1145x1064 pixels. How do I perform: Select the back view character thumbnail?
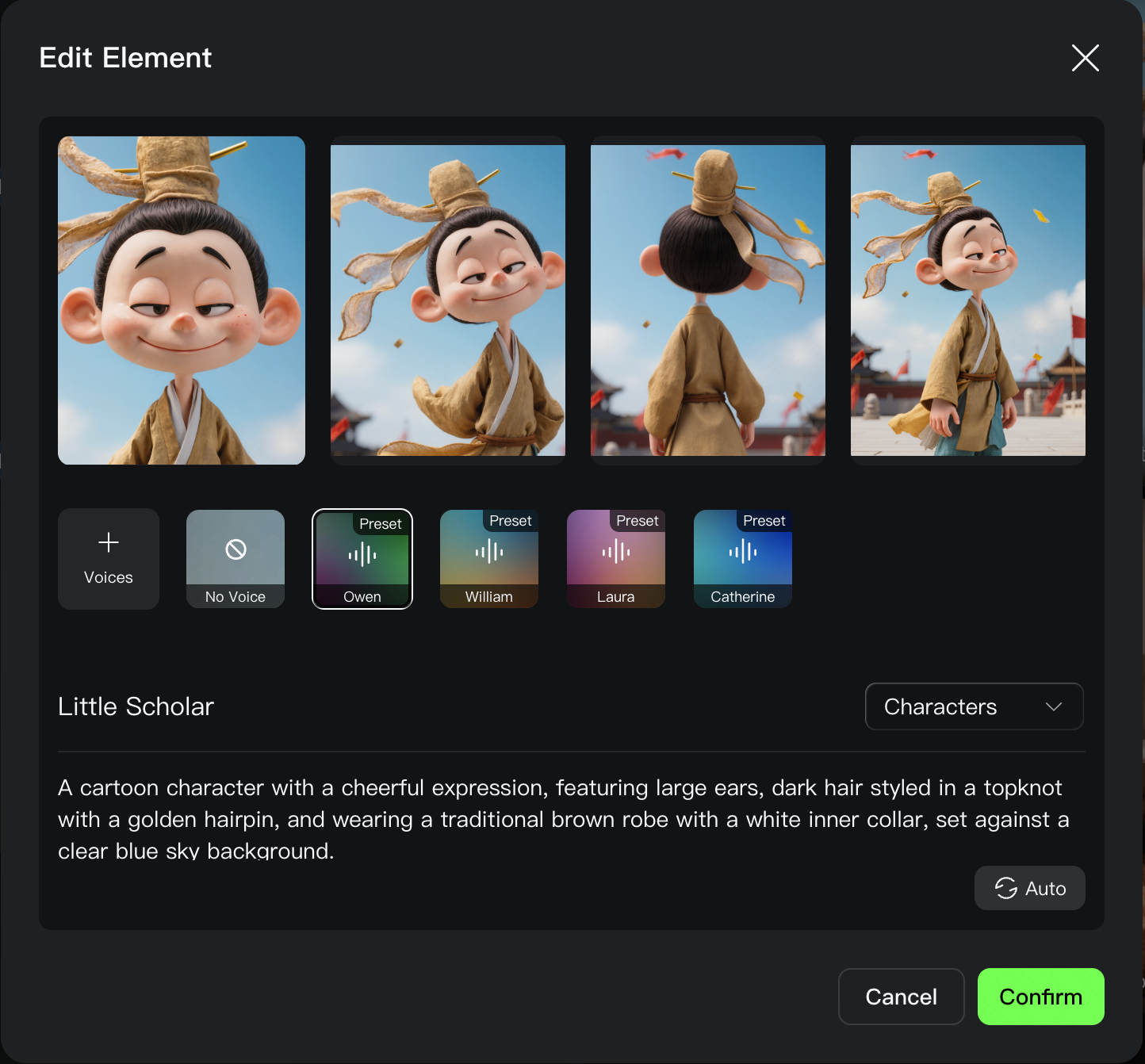[708, 300]
